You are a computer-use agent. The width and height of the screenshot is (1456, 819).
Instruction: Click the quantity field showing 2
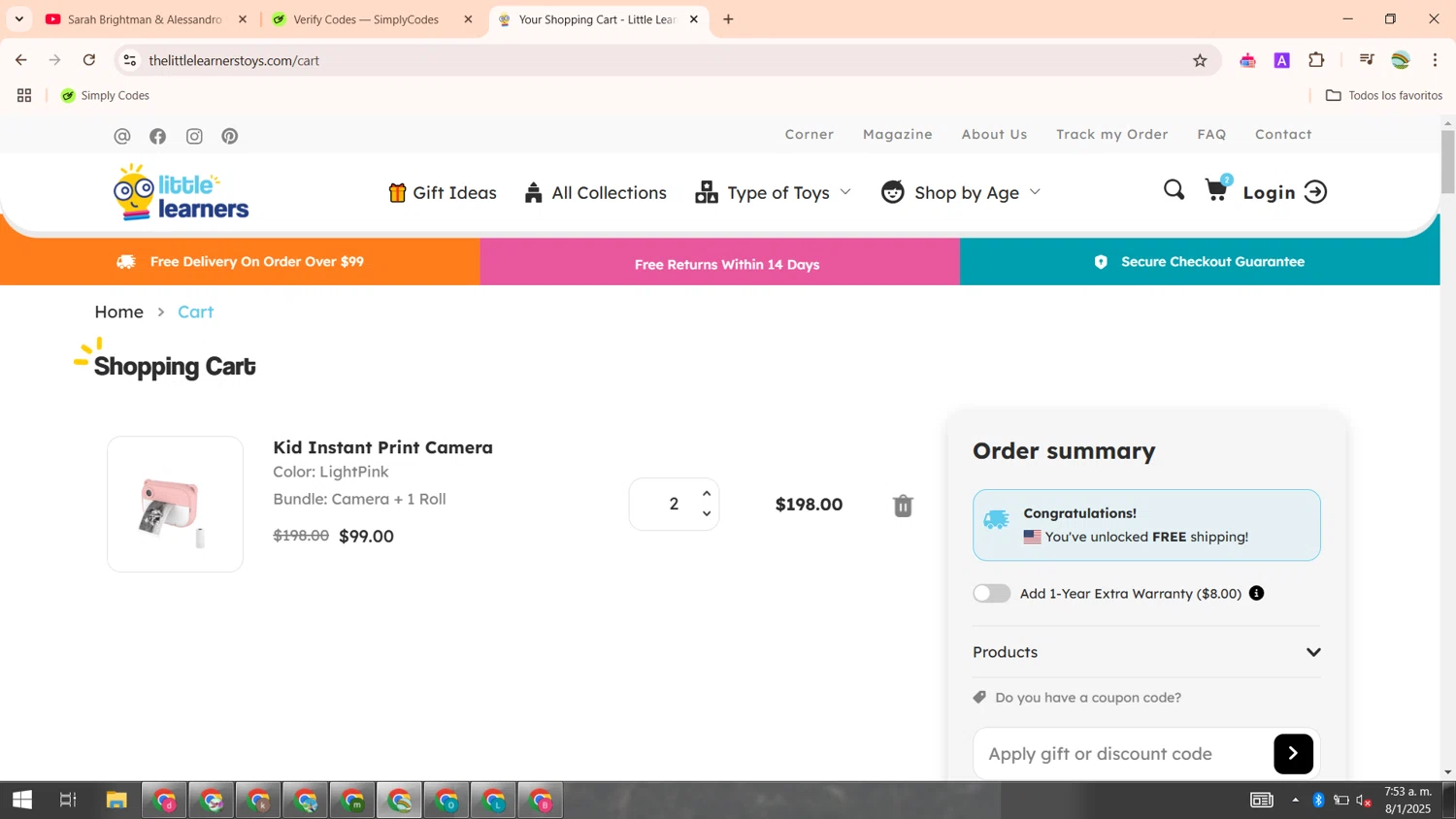click(674, 504)
